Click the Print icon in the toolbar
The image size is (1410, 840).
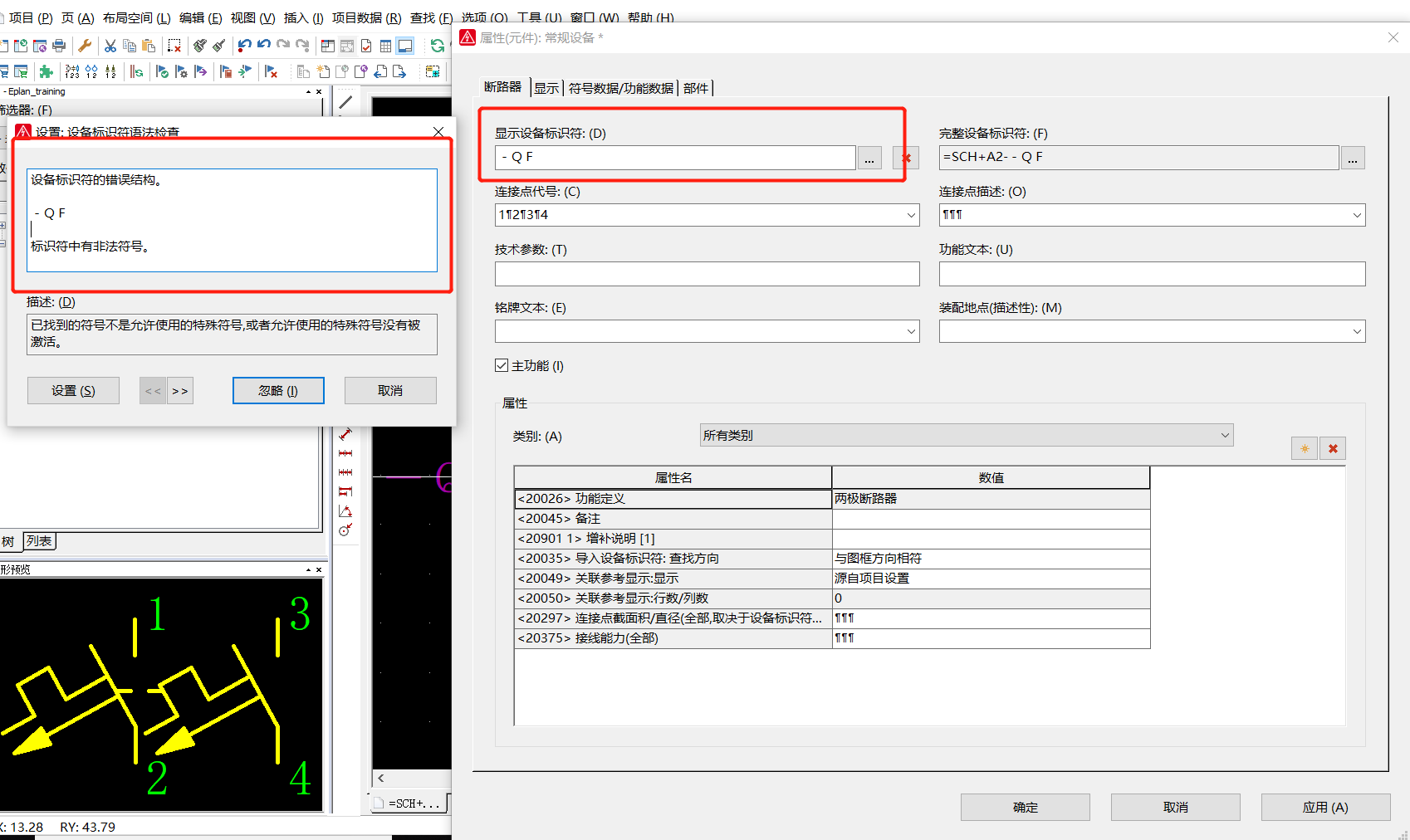(x=59, y=46)
